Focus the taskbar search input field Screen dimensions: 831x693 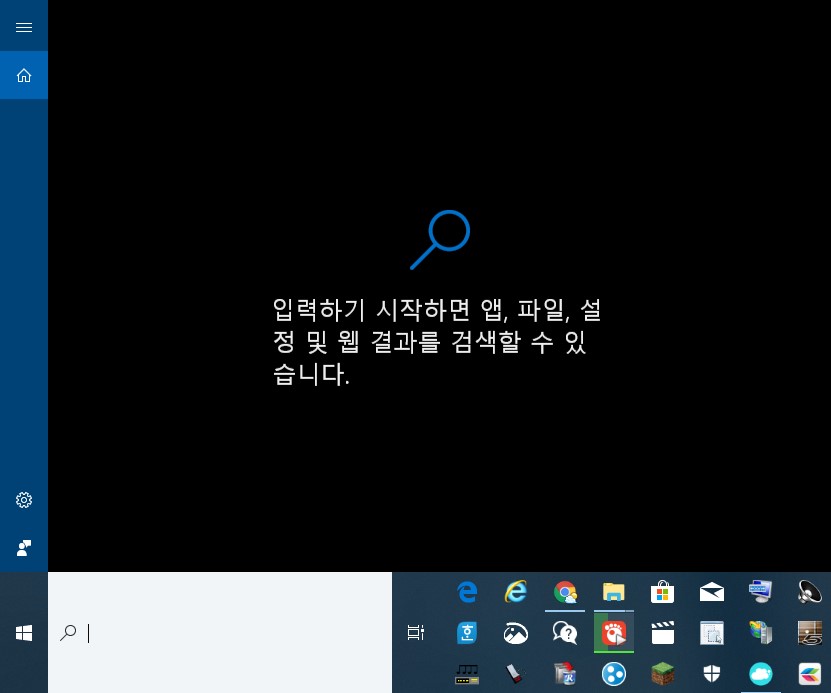(220, 633)
